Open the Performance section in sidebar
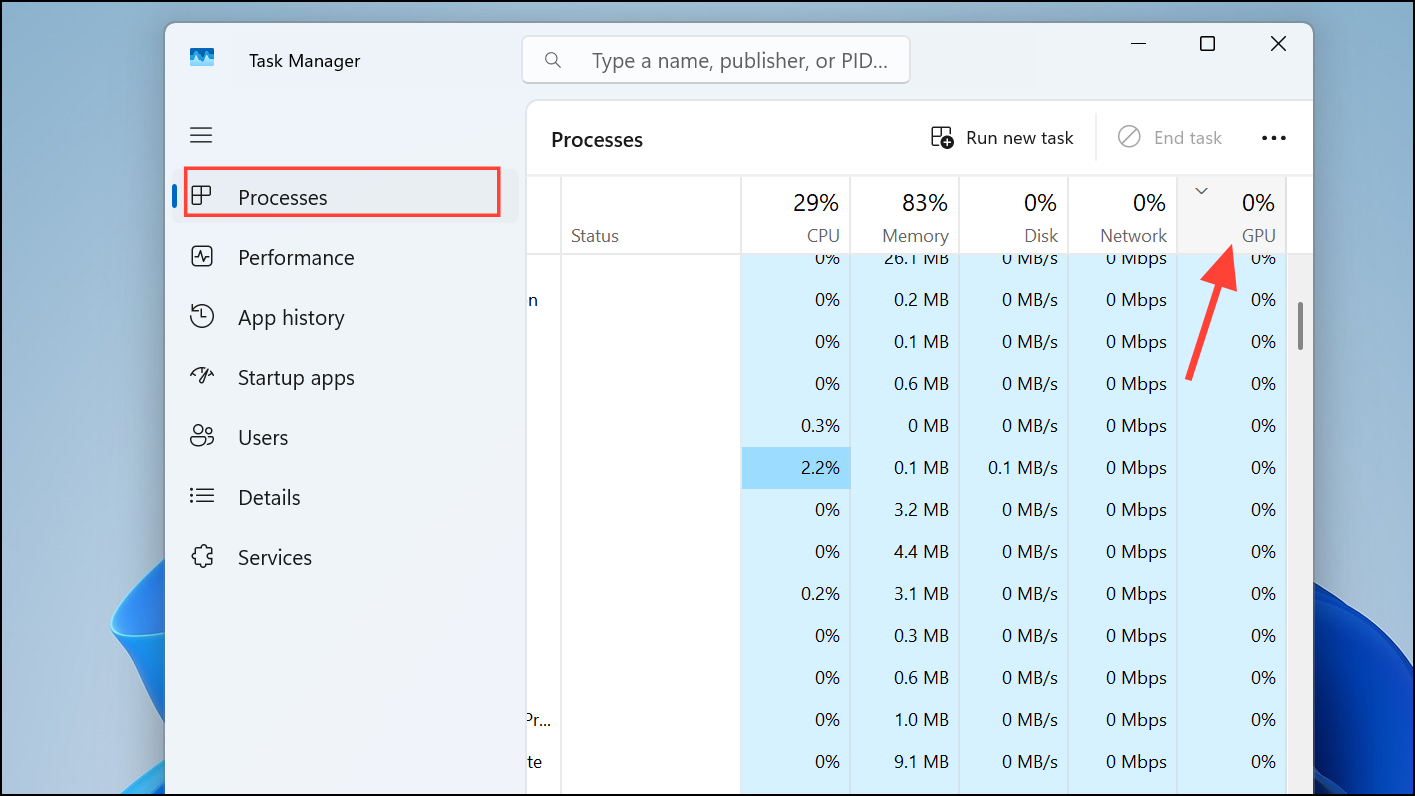The width and height of the screenshot is (1415, 796). click(295, 257)
